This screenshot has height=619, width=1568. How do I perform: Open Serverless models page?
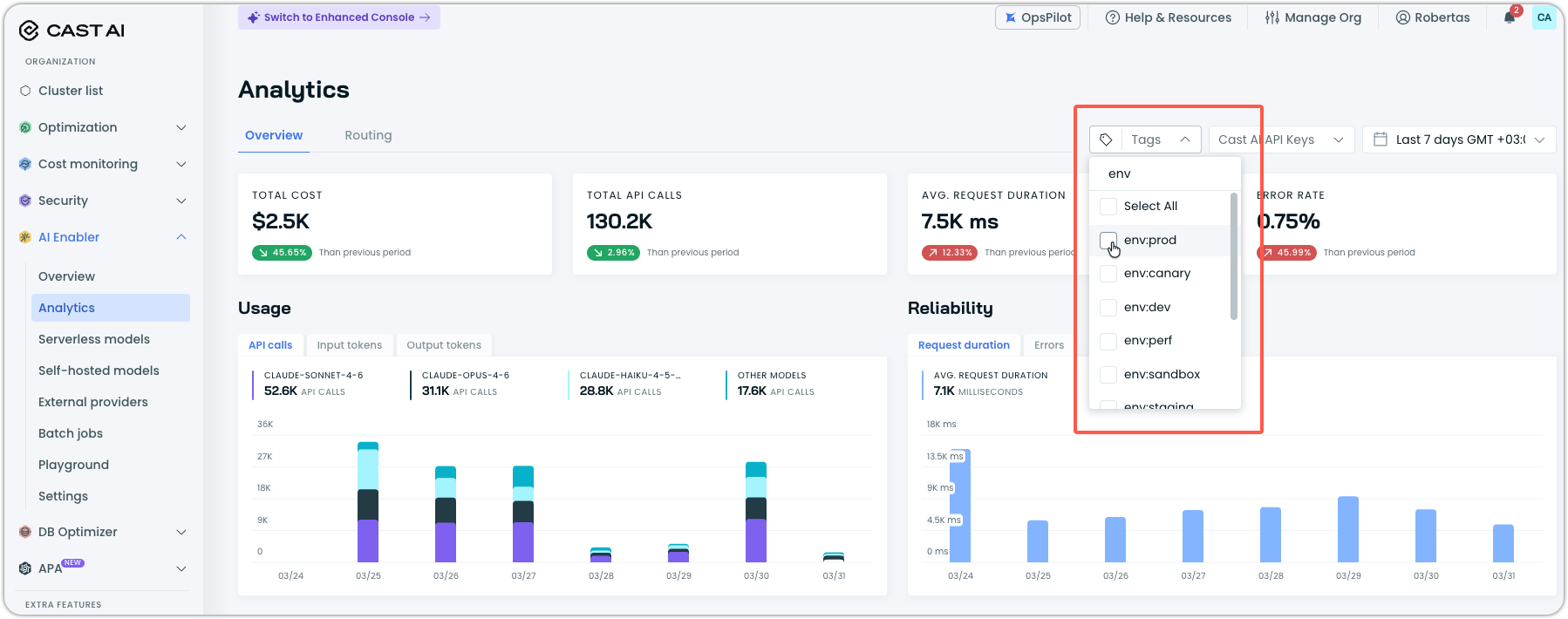tap(94, 339)
